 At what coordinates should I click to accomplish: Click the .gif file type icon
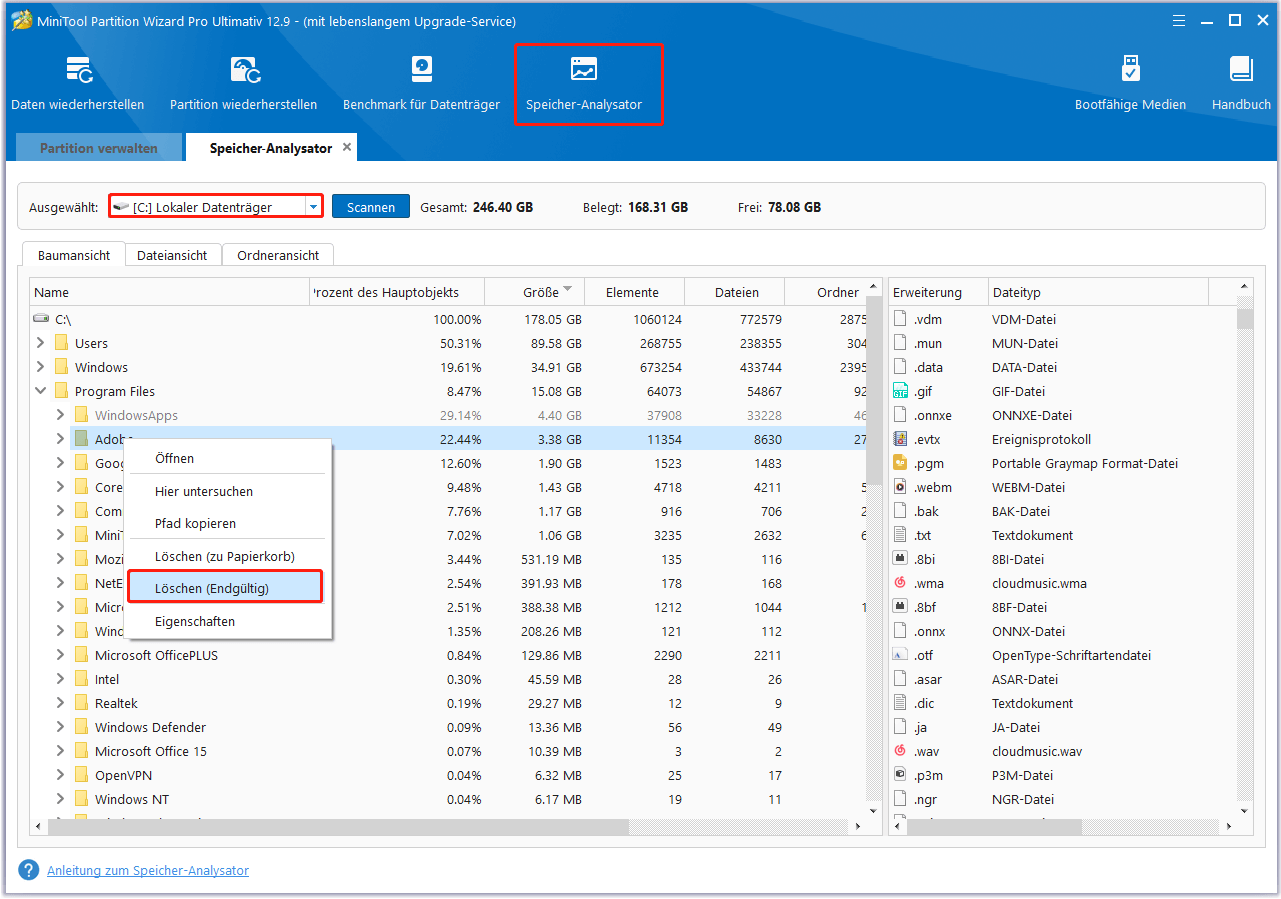click(899, 391)
